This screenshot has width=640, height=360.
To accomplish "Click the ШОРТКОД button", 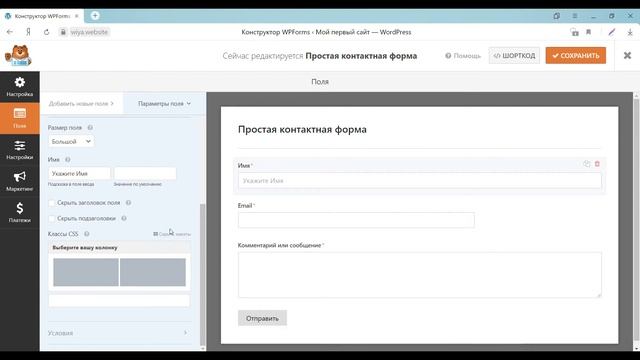I will pyautogui.click(x=514, y=56).
